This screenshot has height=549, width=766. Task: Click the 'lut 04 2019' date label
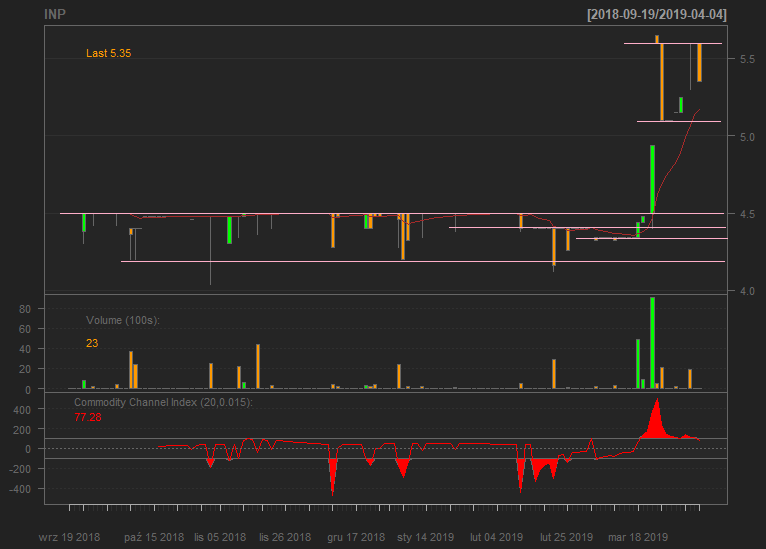(x=496, y=537)
